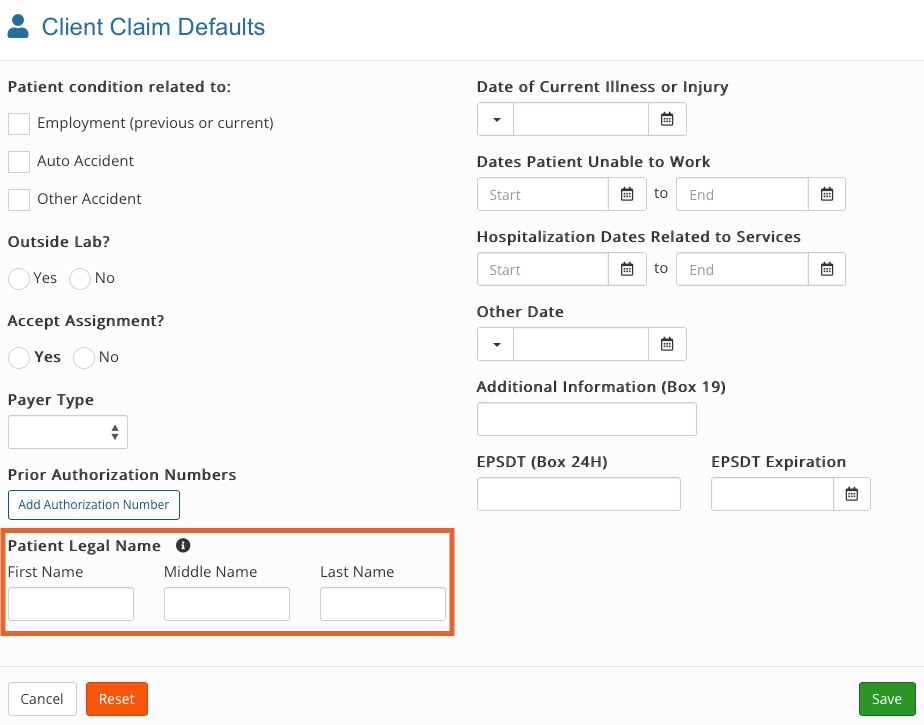Open the Payer Type dropdown
The width and height of the screenshot is (924, 725).
(x=68, y=432)
